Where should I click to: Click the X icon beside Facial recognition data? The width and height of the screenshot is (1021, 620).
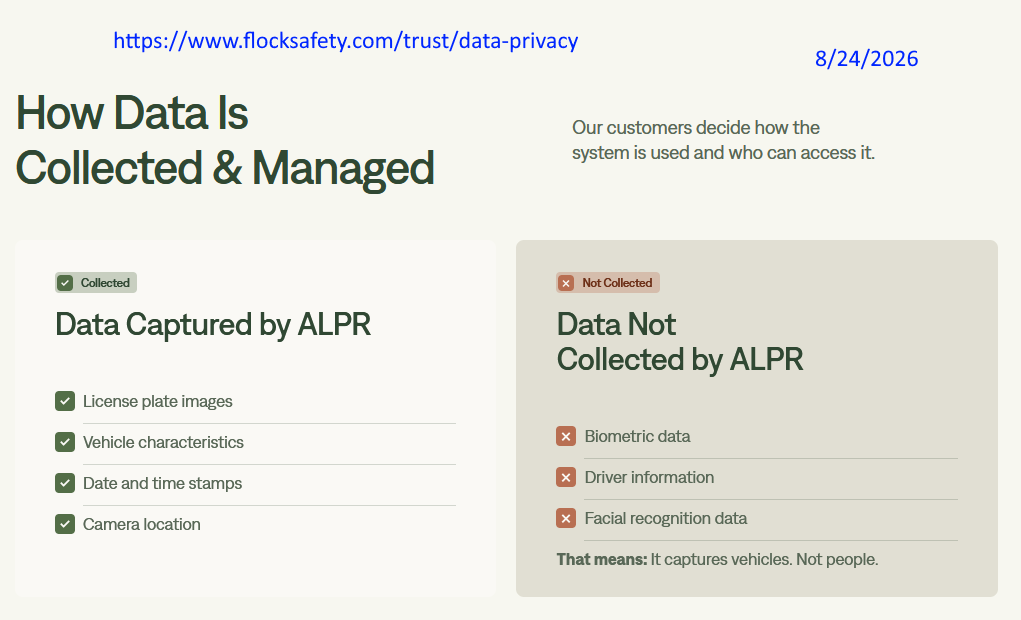click(x=566, y=518)
